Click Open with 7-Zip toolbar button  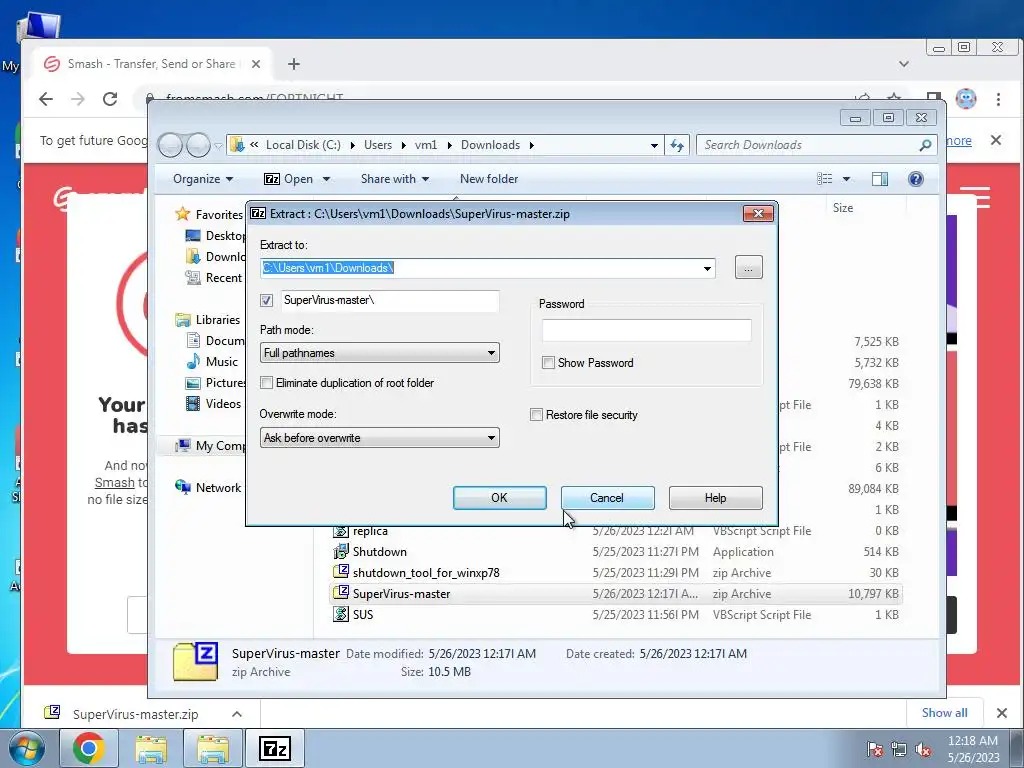tap(288, 179)
